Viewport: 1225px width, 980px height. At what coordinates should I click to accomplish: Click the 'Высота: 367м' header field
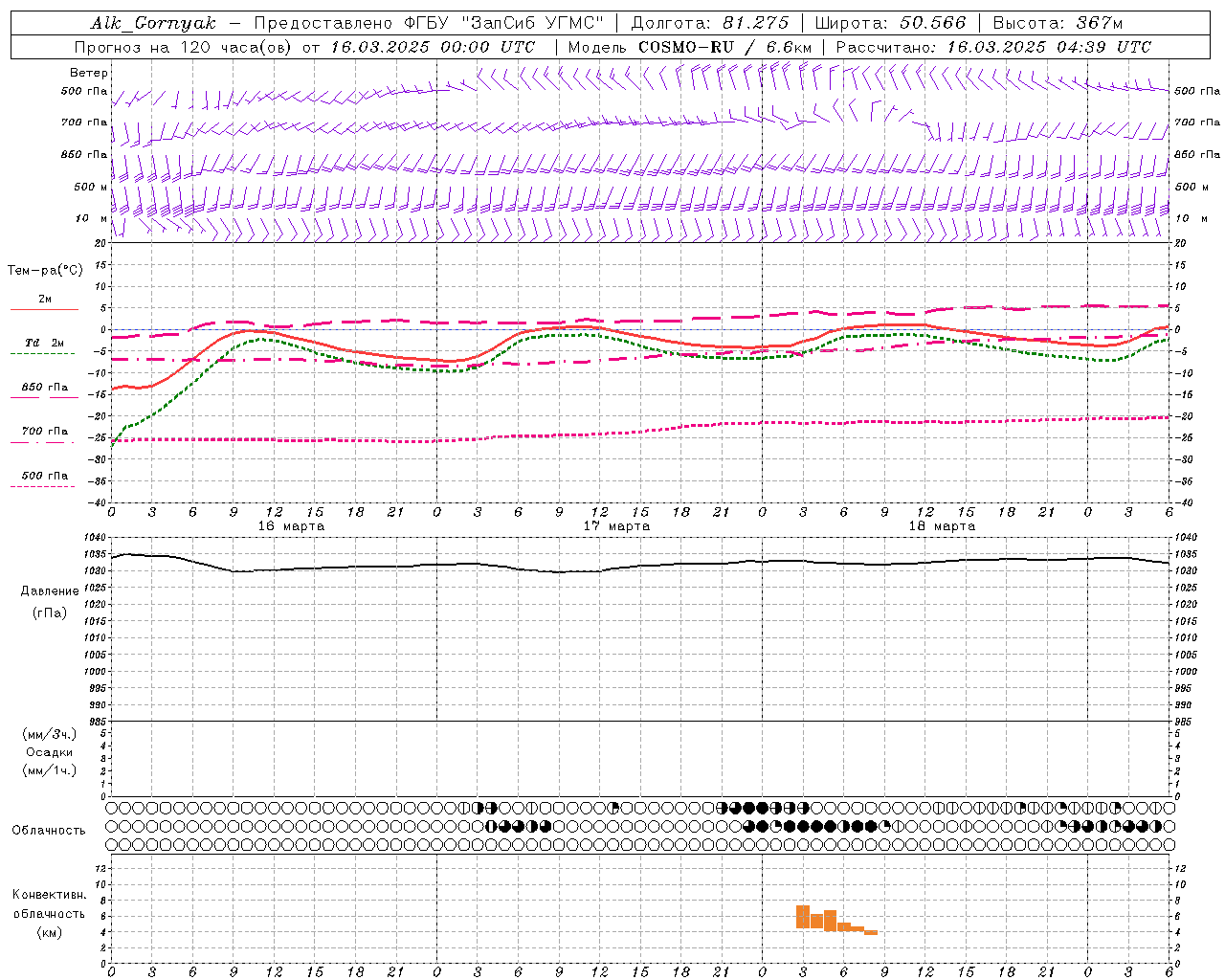coord(1058,23)
